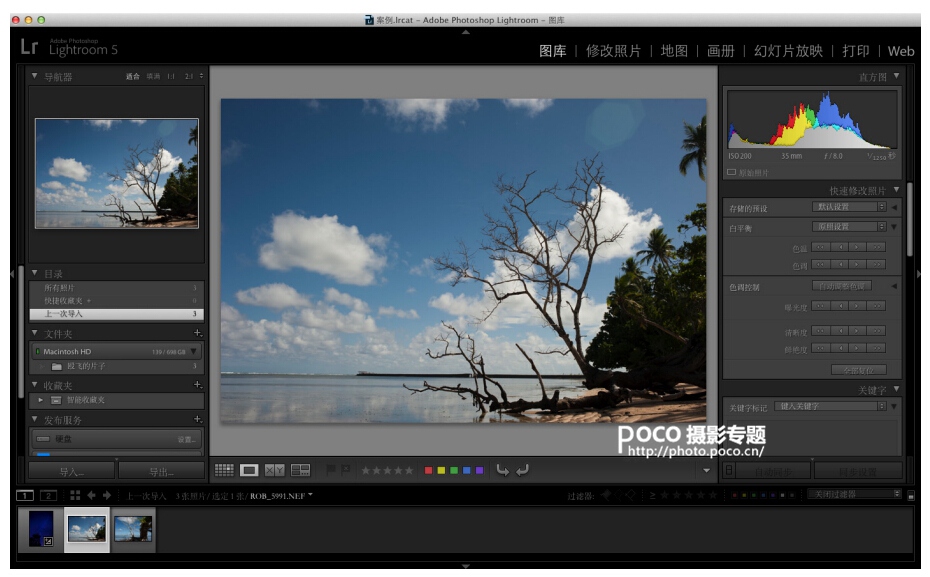Screen dimensions: 930x577
Task: Filter by green label in filter bar
Action: pos(754,495)
